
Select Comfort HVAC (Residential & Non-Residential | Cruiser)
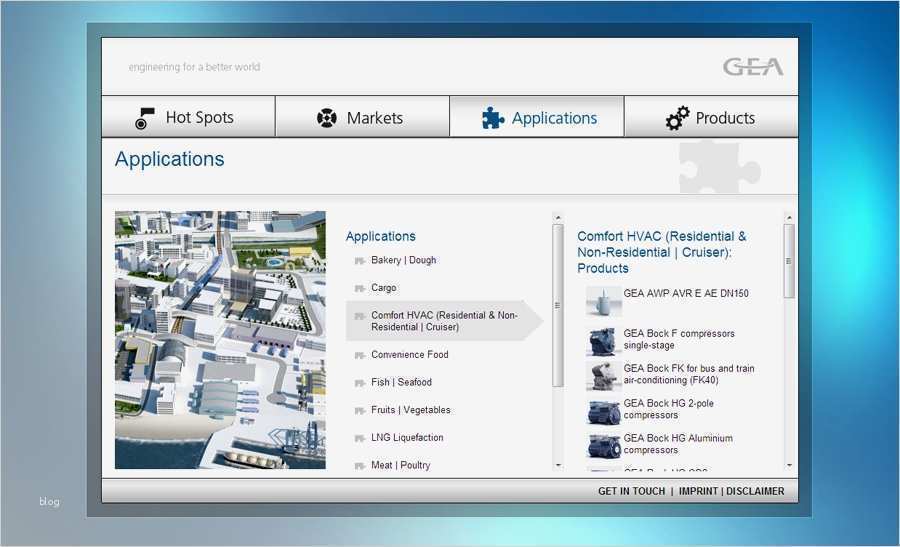(x=444, y=321)
